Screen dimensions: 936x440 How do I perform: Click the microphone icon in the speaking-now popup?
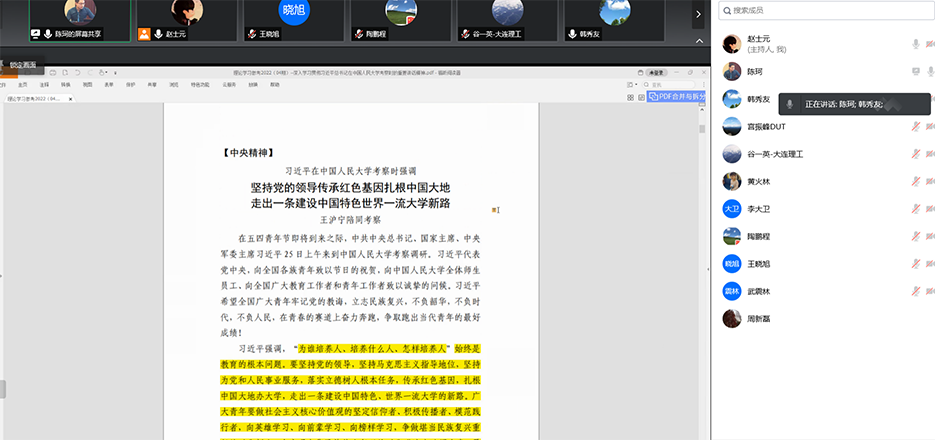tap(790, 104)
